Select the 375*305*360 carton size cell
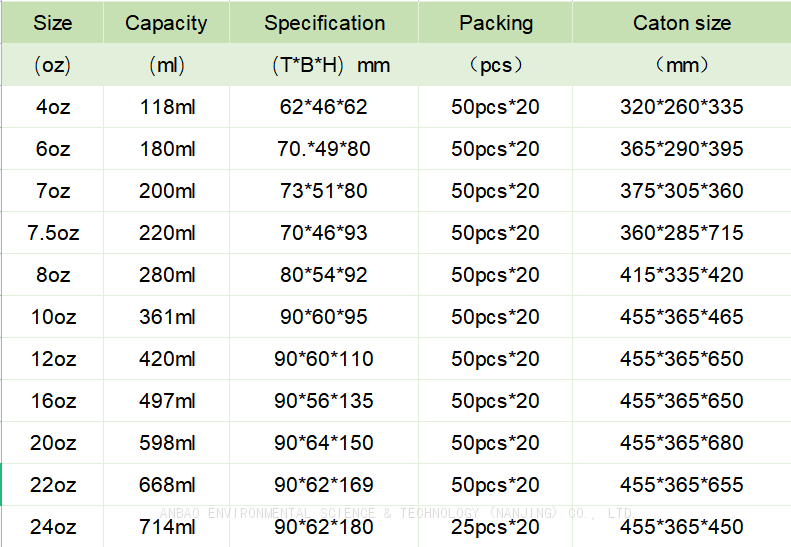The height and width of the screenshot is (547, 791). coord(681,191)
